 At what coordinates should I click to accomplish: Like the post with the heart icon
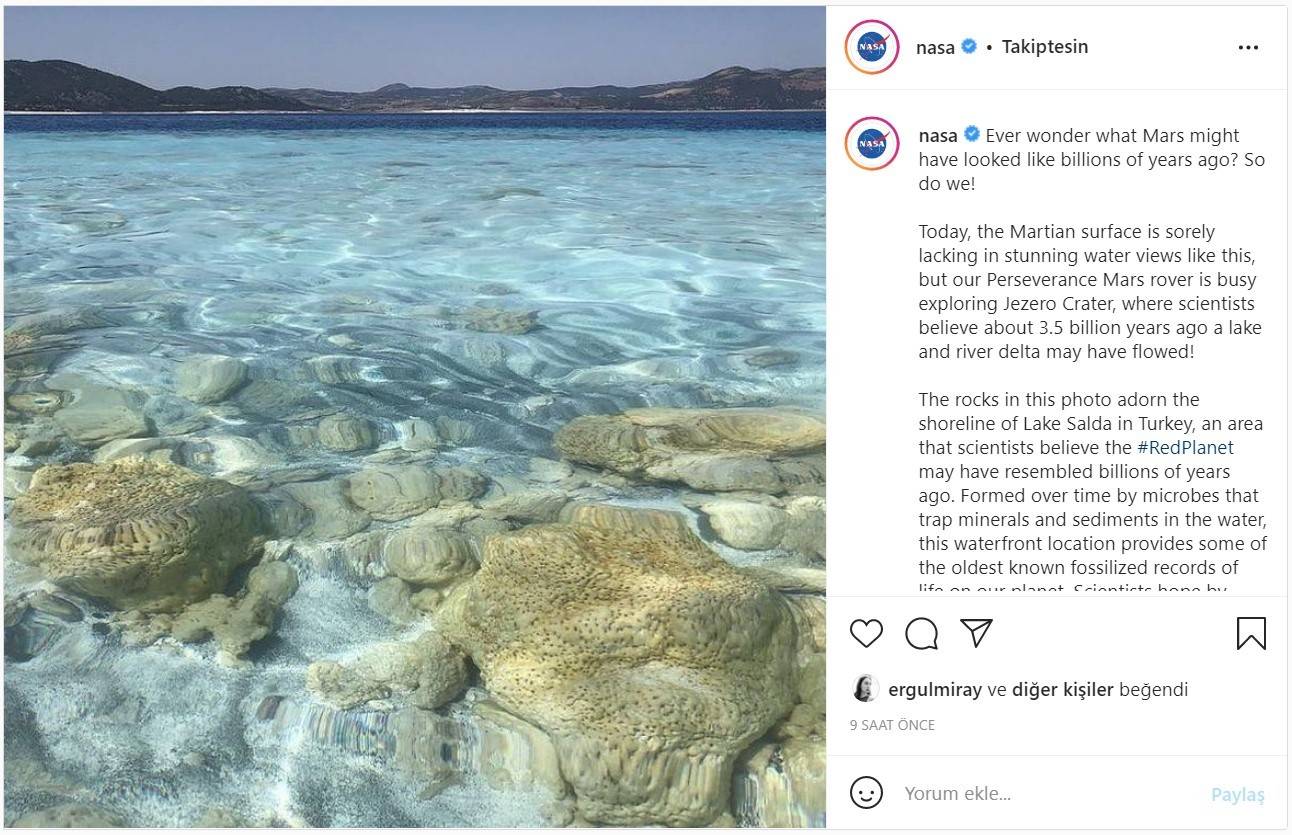866,633
